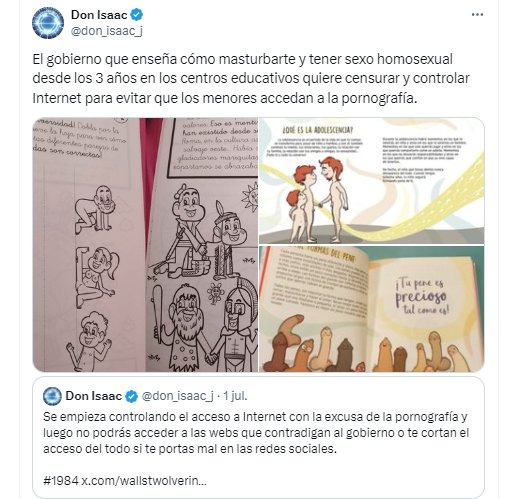The height and width of the screenshot is (499, 508).
Task: Click the #1984 hashtag
Action: (x=61, y=481)
